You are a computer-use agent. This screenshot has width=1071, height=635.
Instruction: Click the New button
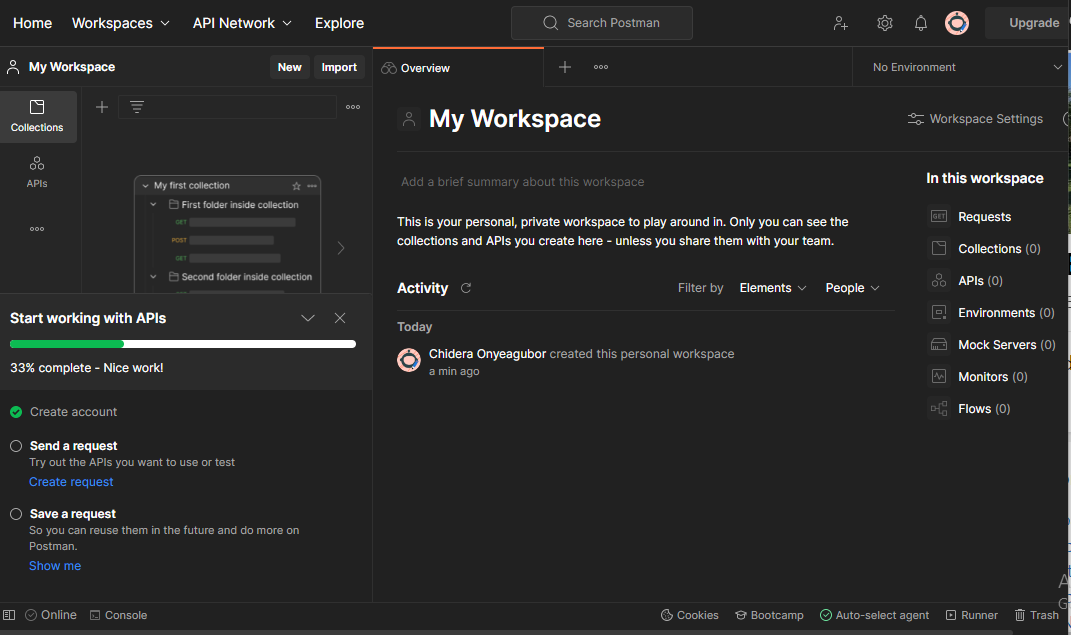[x=290, y=67]
